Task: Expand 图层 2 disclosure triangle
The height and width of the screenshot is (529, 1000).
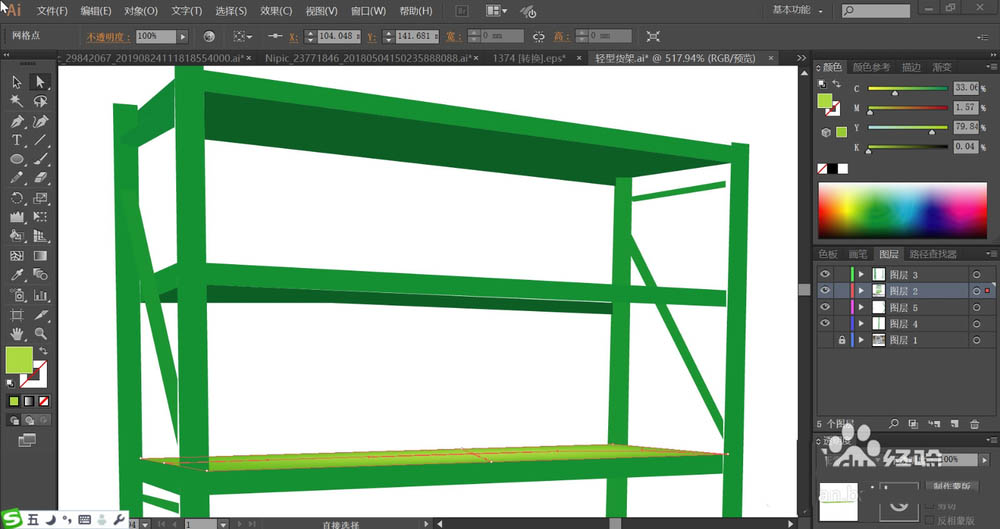Action: pos(861,291)
